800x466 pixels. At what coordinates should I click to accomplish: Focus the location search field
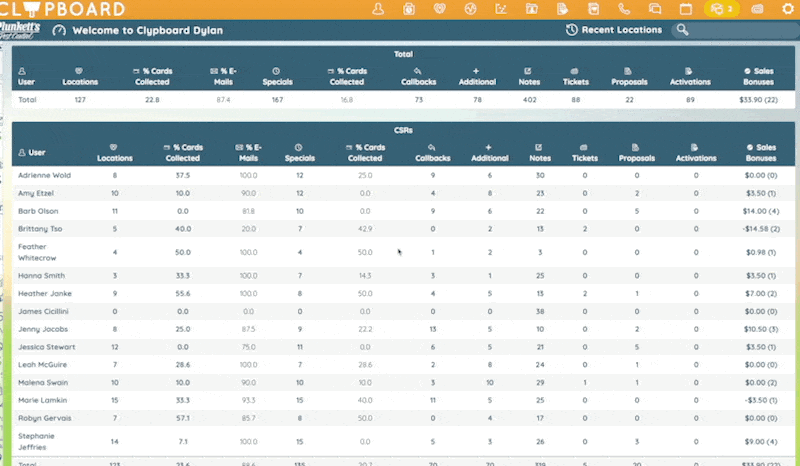737,30
